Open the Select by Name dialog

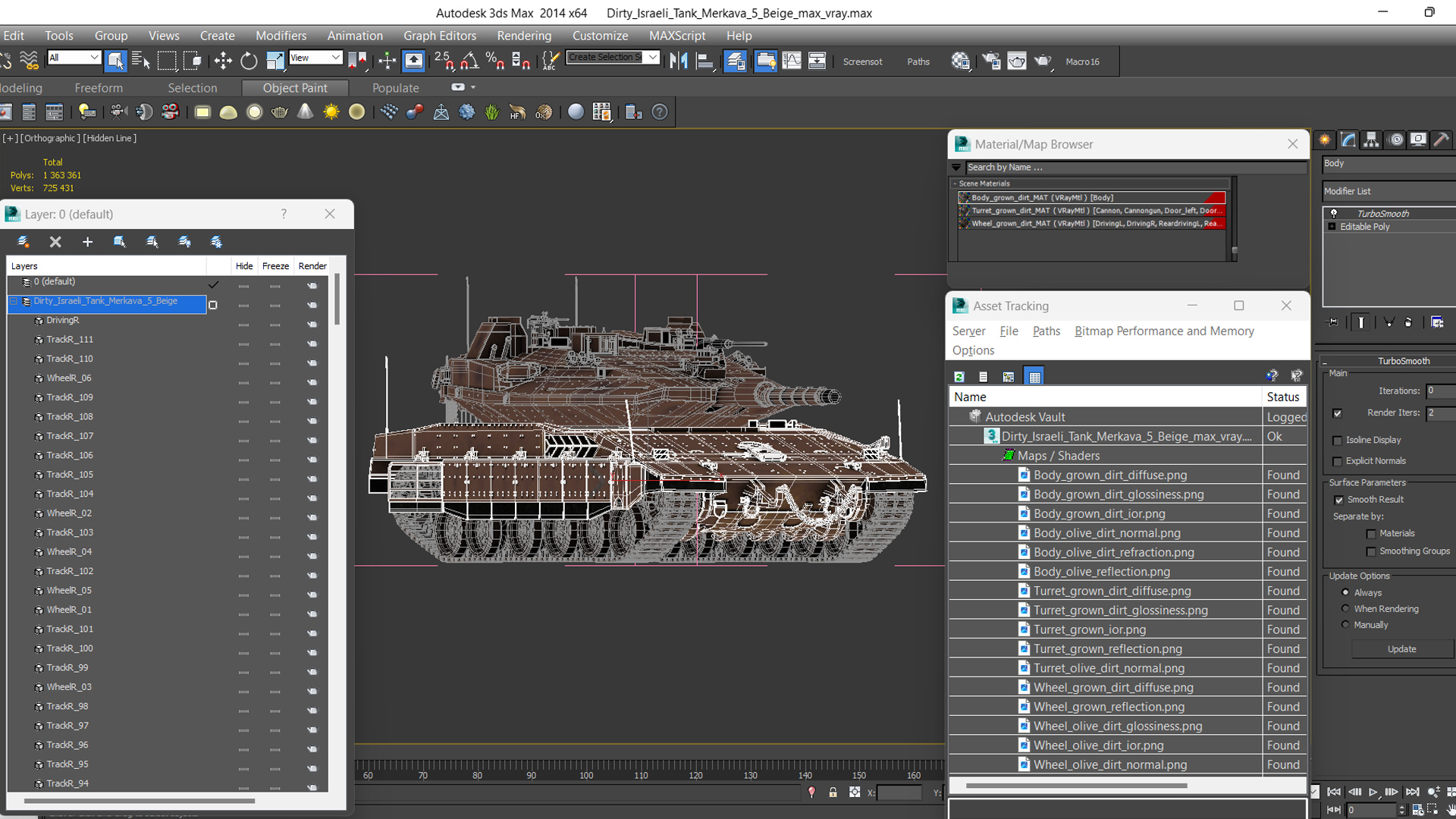click(x=141, y=61)
